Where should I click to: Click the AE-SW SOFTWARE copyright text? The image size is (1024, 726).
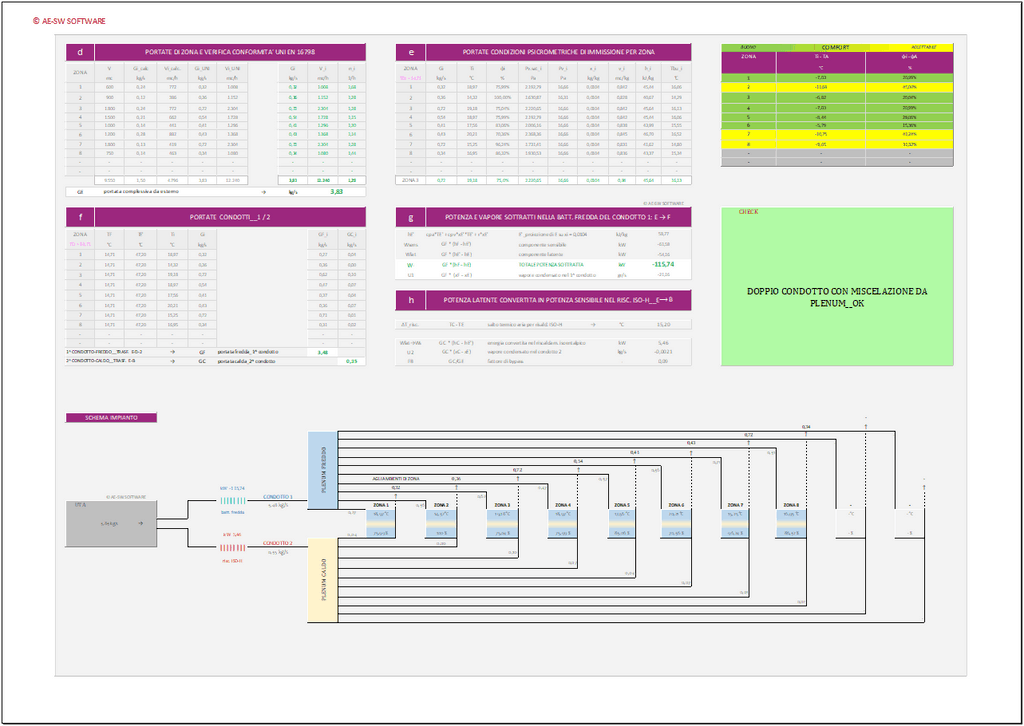68,20
